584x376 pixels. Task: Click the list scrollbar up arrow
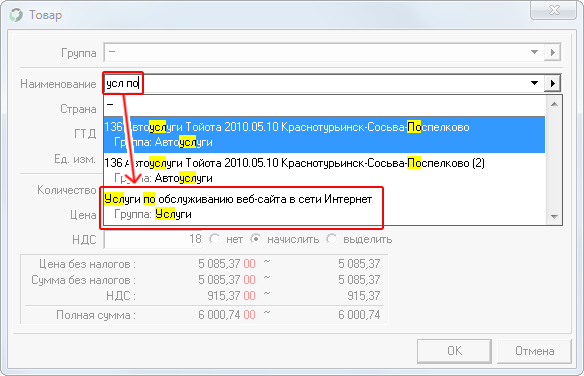point(554,104)
